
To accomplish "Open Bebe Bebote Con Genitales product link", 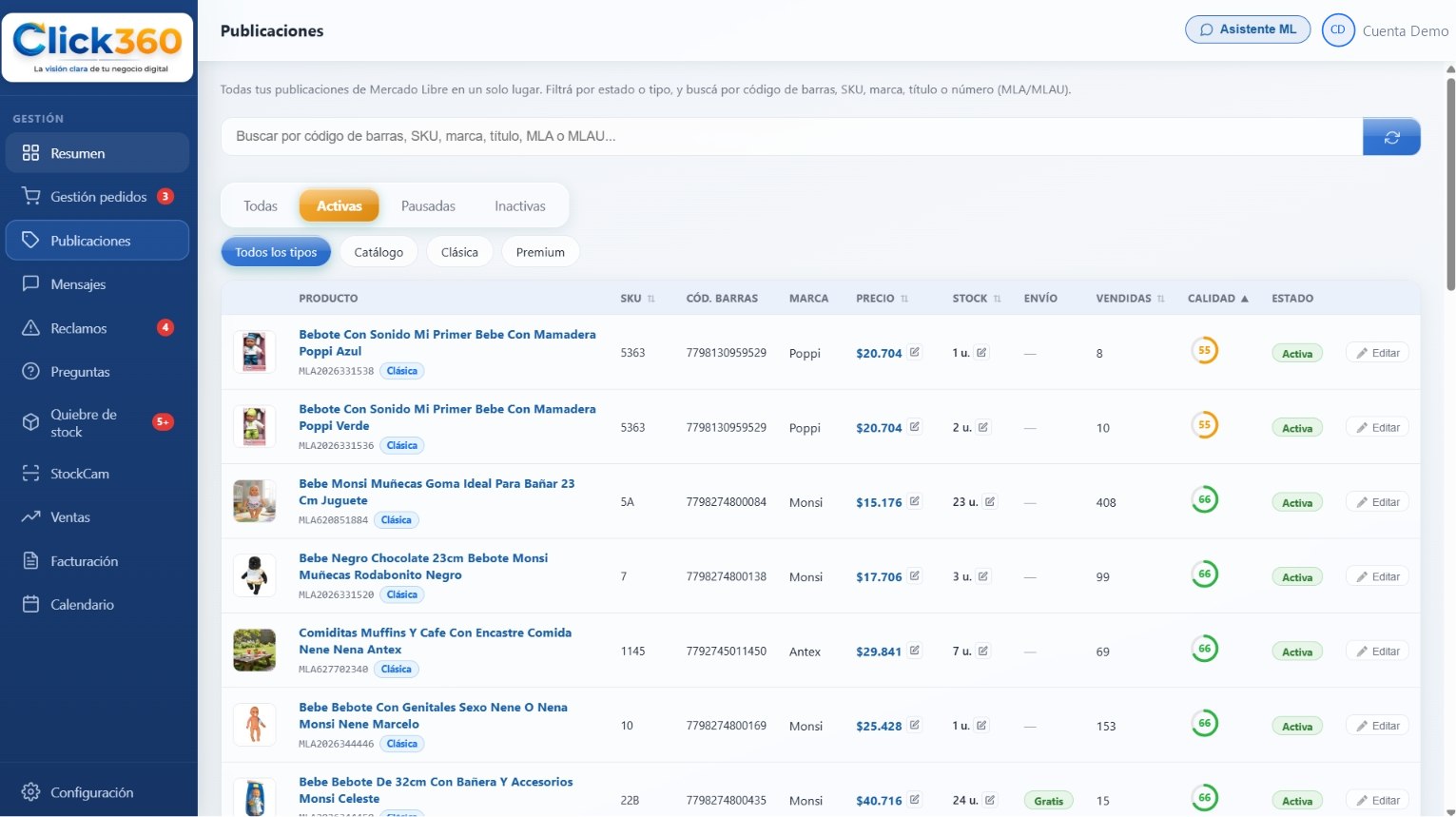I will coord(433,715).
